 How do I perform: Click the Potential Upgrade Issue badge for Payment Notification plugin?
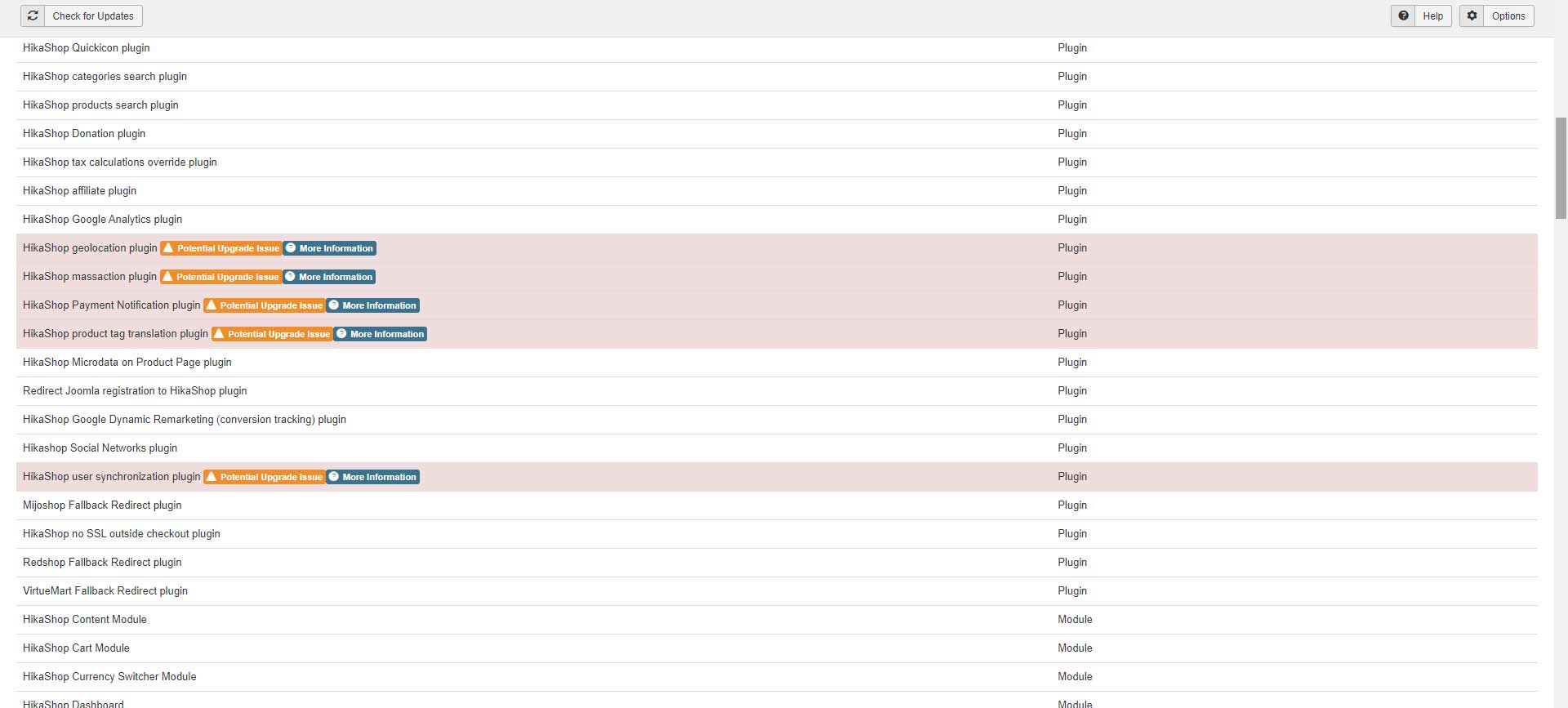tap(265, 305)
